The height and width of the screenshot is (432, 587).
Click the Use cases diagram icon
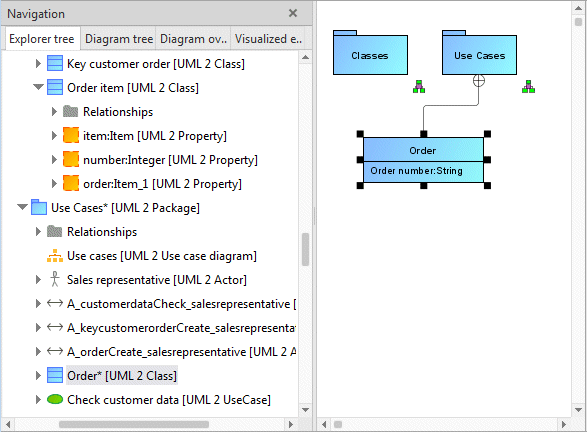(x=55, y=255)
